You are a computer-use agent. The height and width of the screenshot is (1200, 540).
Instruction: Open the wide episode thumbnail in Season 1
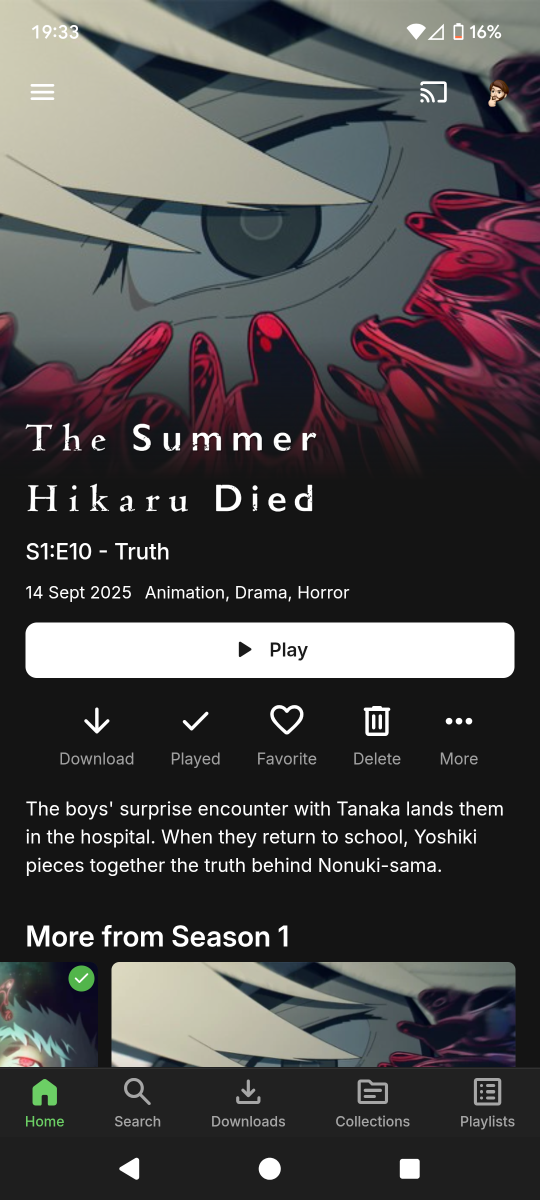[x=314, y=1014]
